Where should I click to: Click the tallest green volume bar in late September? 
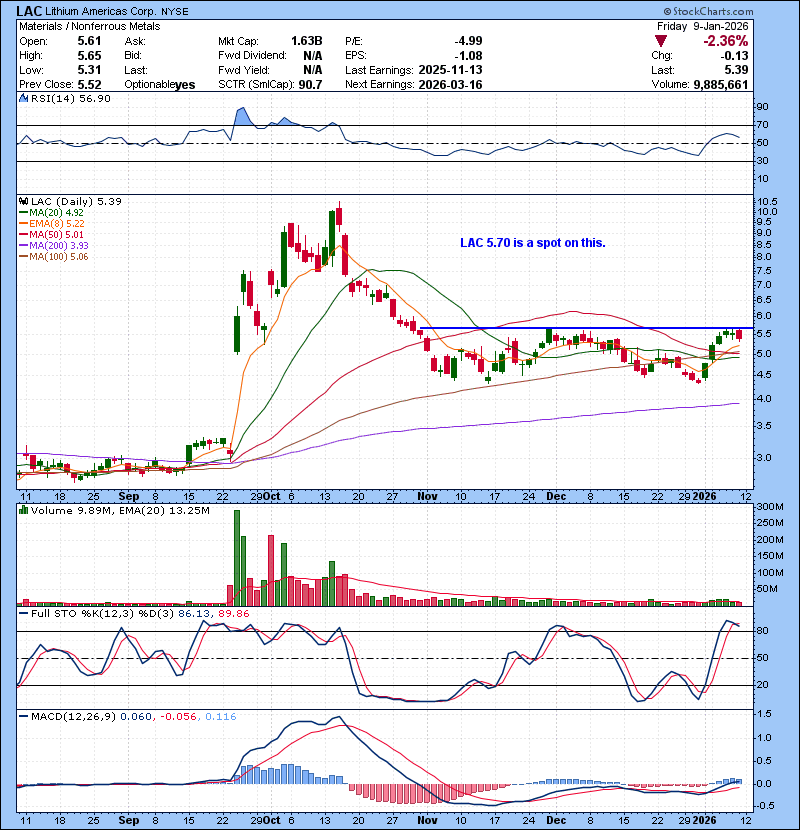(x=237, y=558)
